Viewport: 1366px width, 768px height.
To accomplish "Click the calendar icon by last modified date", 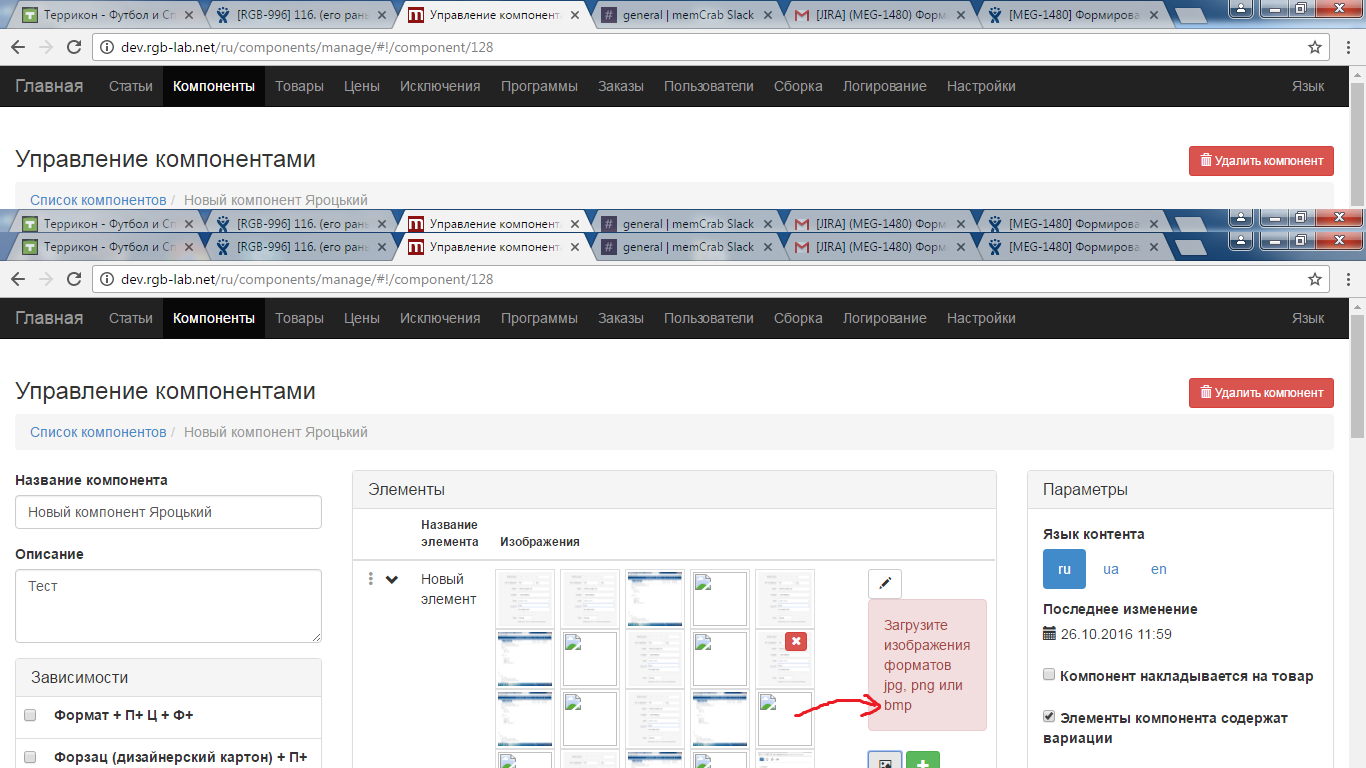I will [1049, 634].
